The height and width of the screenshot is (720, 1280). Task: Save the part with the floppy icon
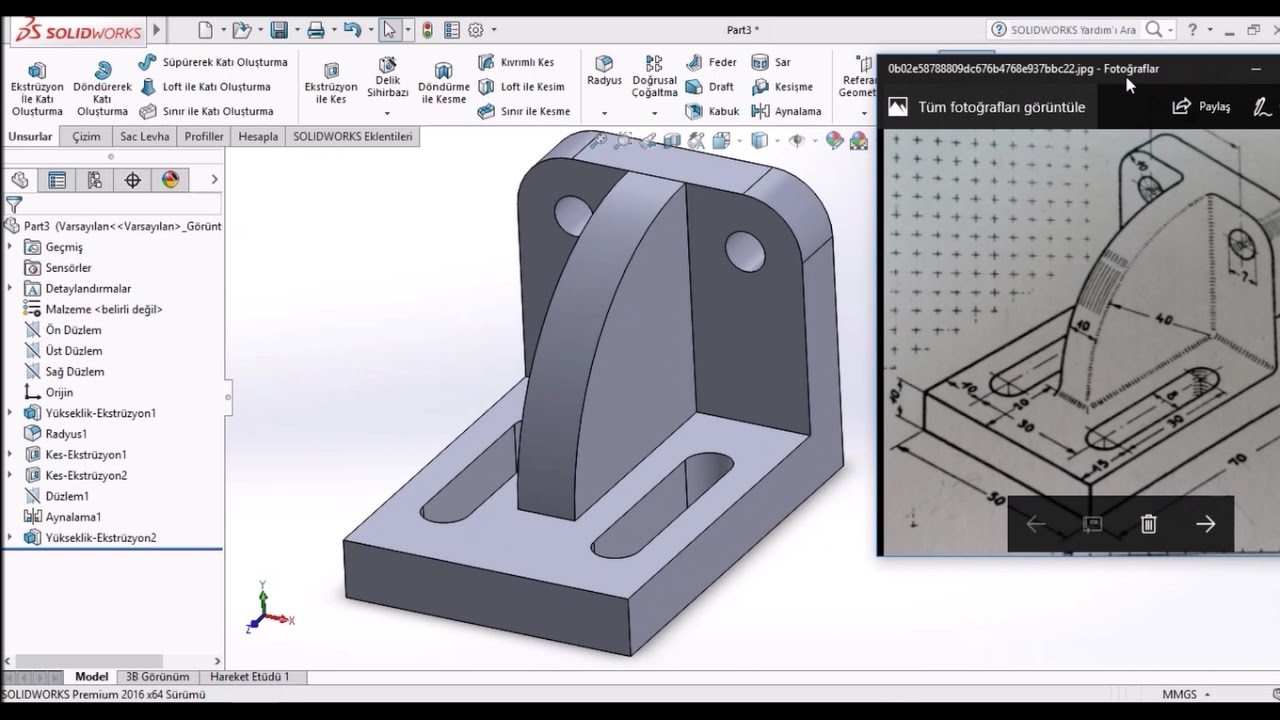pos(279,30)
